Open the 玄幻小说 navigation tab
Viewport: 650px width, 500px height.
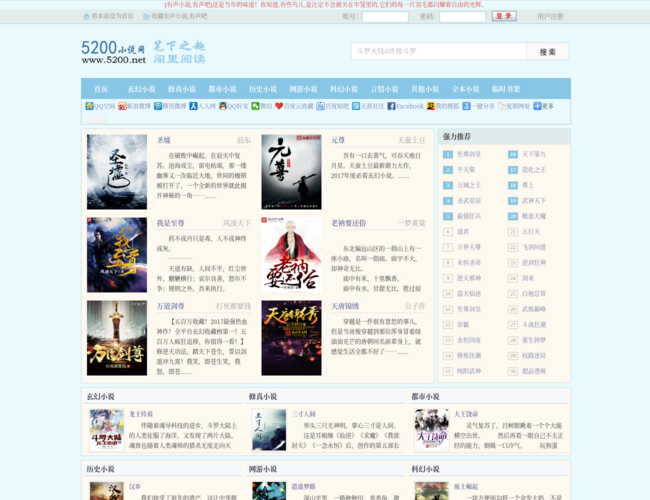pos(141,89)
